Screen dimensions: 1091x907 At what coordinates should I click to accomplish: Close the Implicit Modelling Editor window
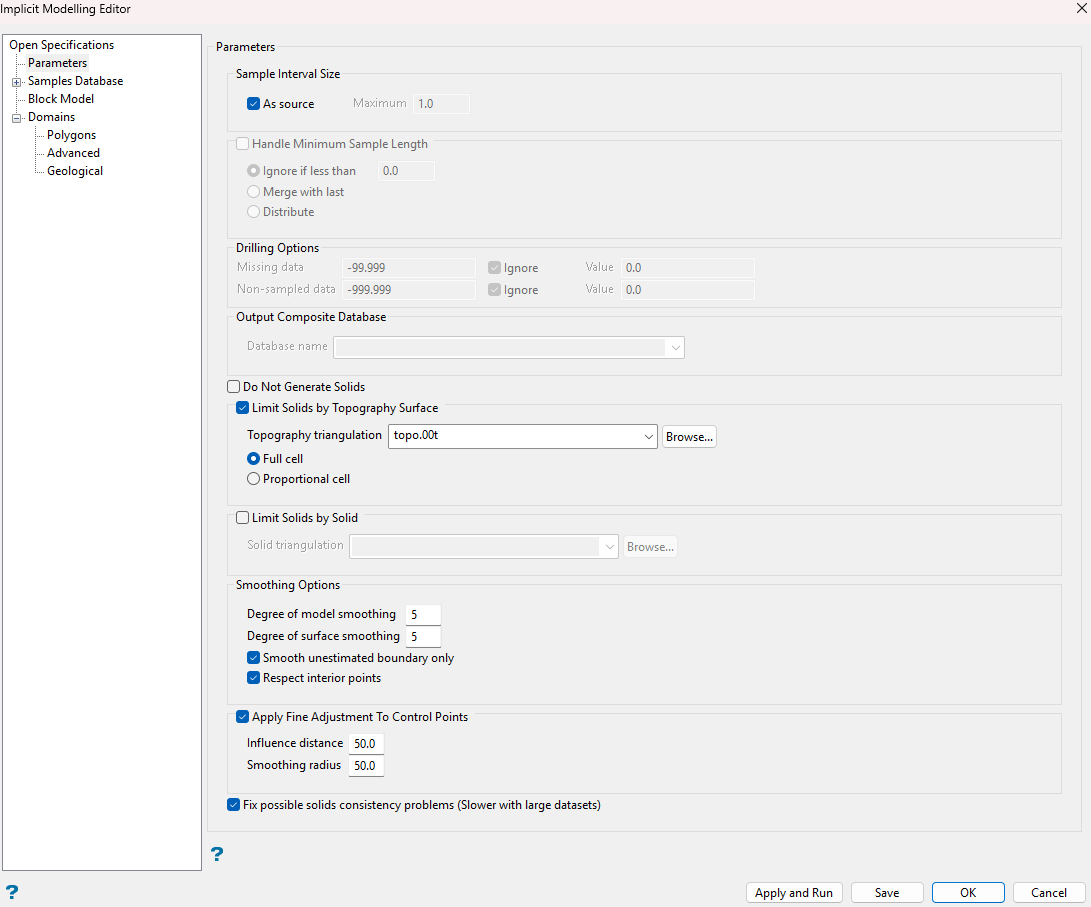tap(1083, 8)
